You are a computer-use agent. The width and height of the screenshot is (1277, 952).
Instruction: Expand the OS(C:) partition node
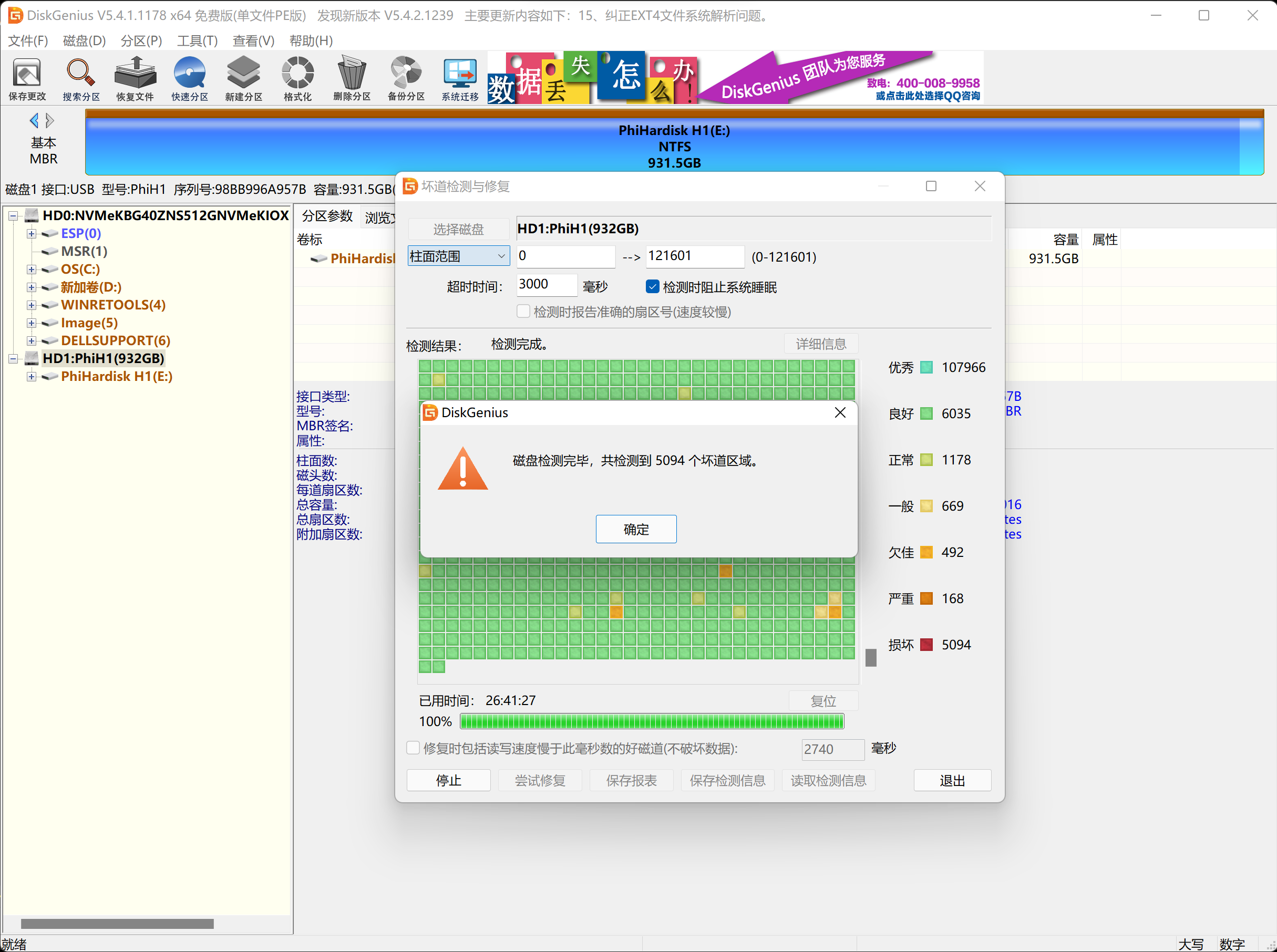pyautogui.click(x=32, y=270)
